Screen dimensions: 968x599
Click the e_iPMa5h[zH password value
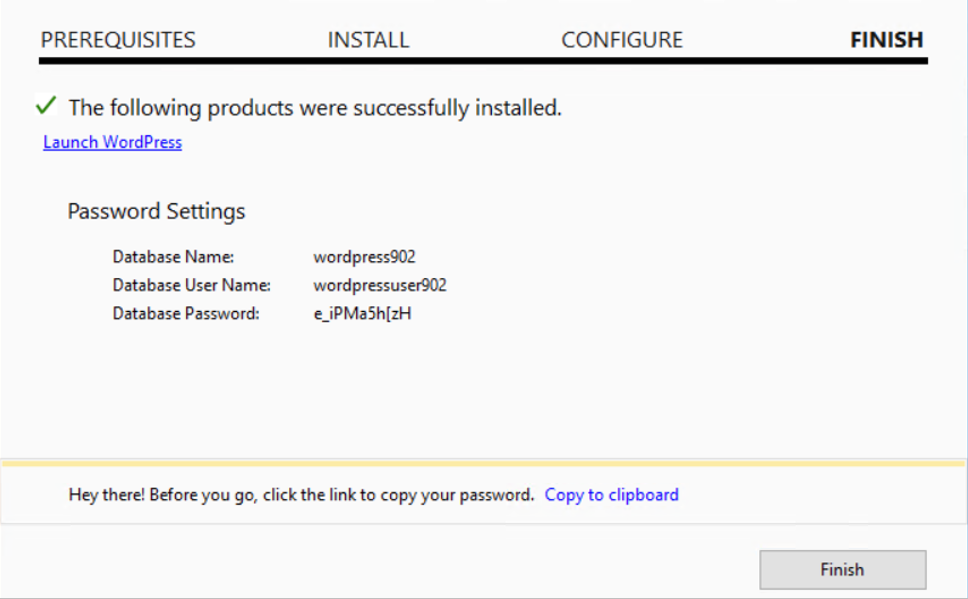click(x=362, y=314)
